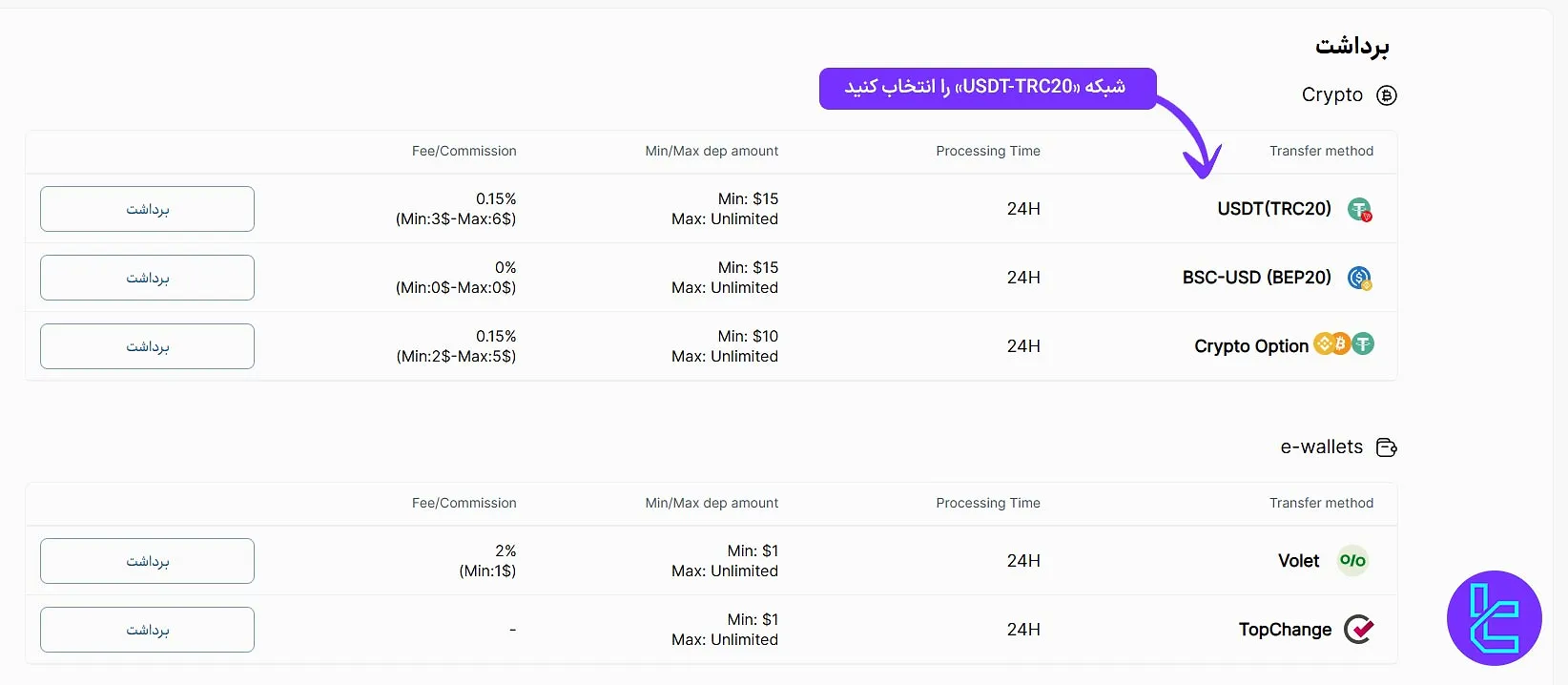Click the purple USDT-TRC20 instruction banner
1568x685 pixels.
click(x=988, y=88)
